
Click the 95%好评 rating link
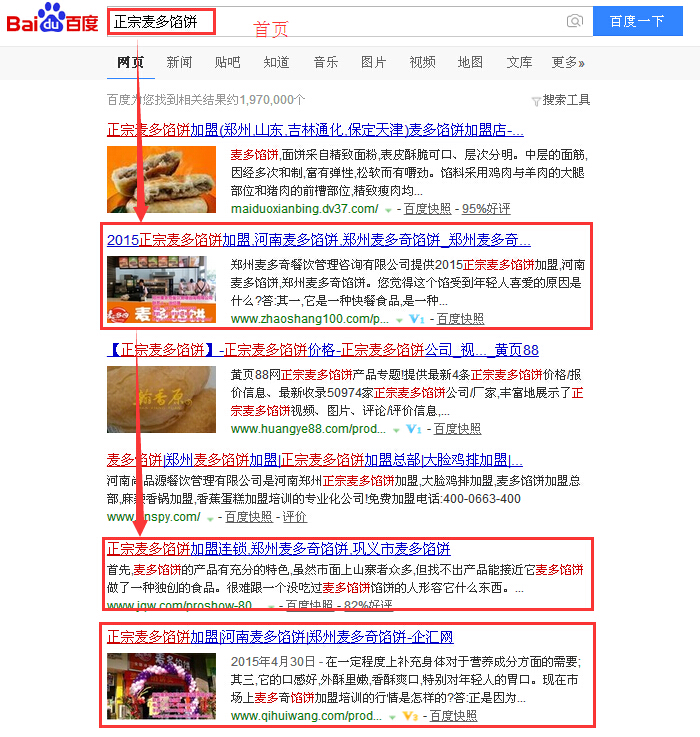tap(486, 209)
